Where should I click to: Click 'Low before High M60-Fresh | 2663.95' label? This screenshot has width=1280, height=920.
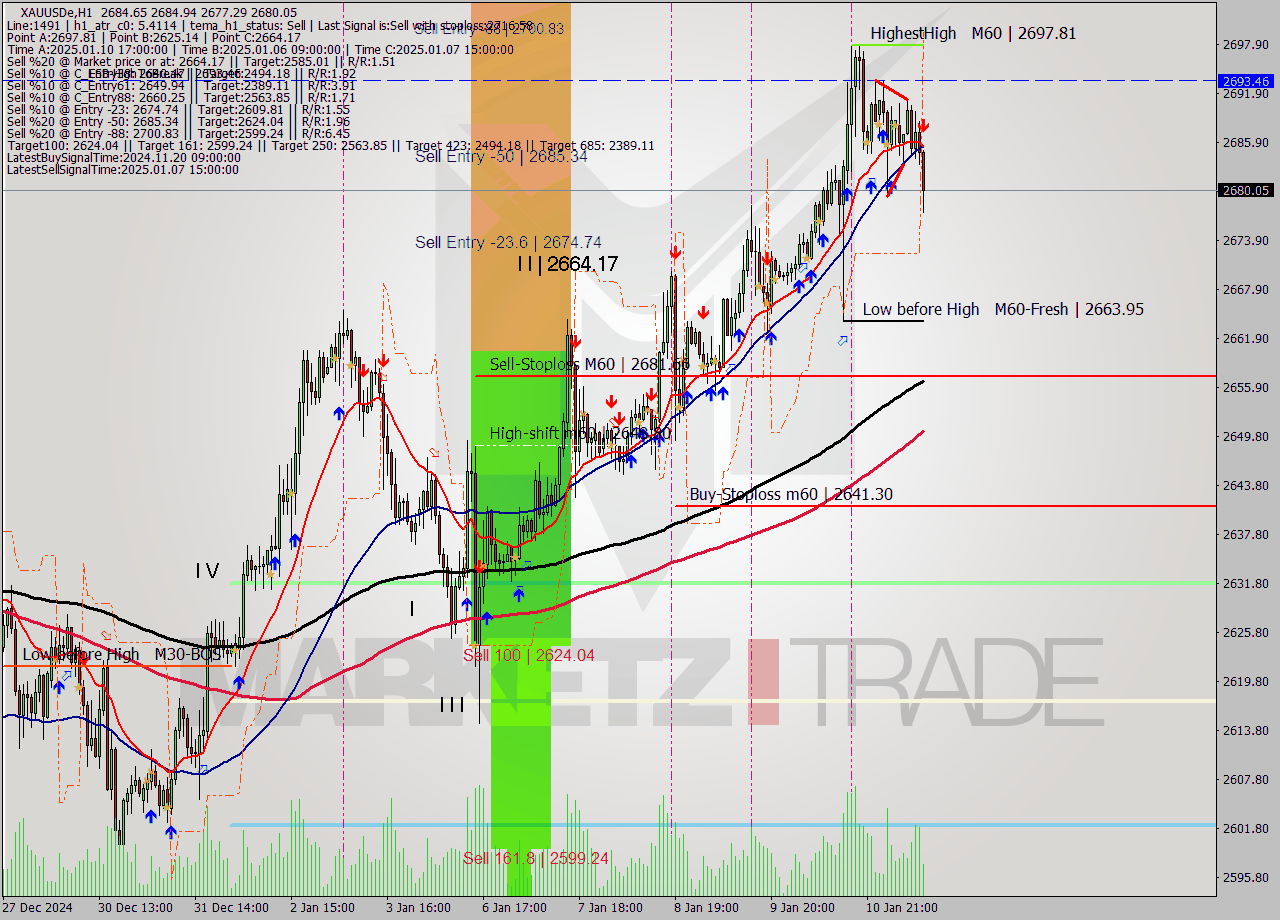(x=1003, y=309)
